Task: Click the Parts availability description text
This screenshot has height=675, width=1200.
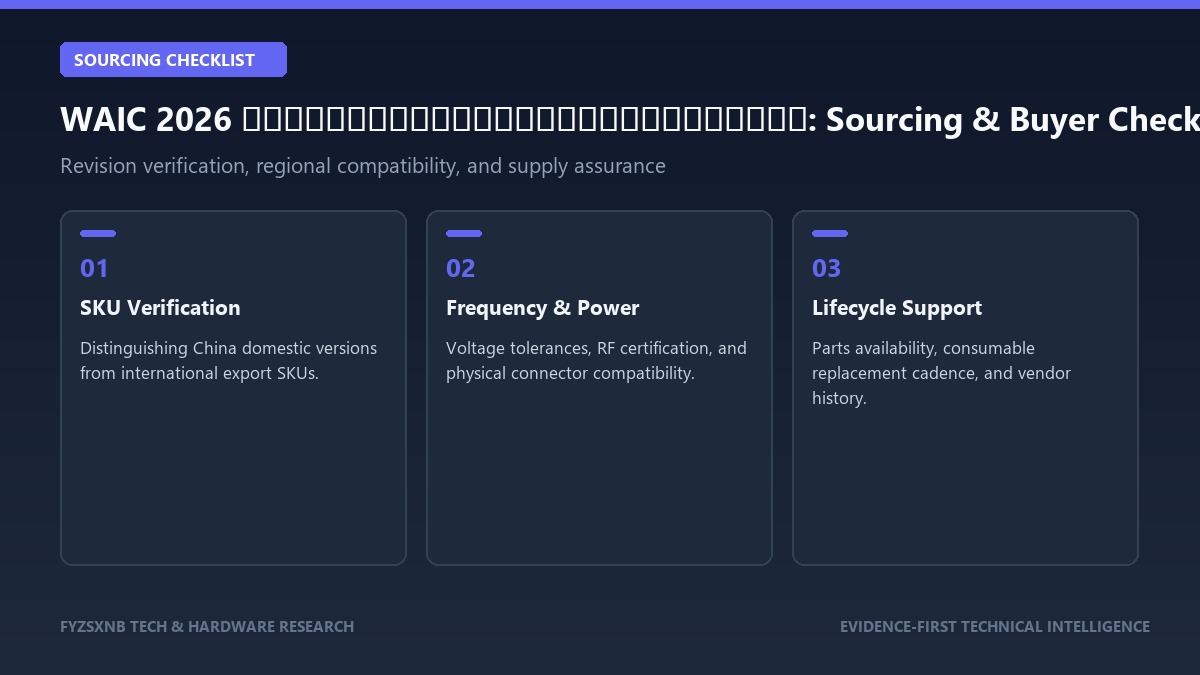Action: 941,373
